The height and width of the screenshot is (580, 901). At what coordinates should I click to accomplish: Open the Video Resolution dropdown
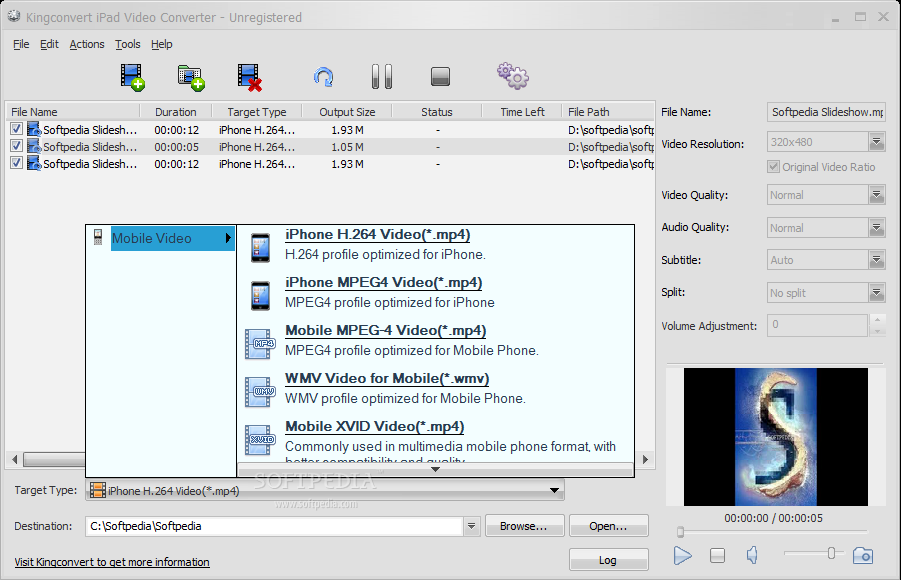pyautogui.click(x=876, y=141)
